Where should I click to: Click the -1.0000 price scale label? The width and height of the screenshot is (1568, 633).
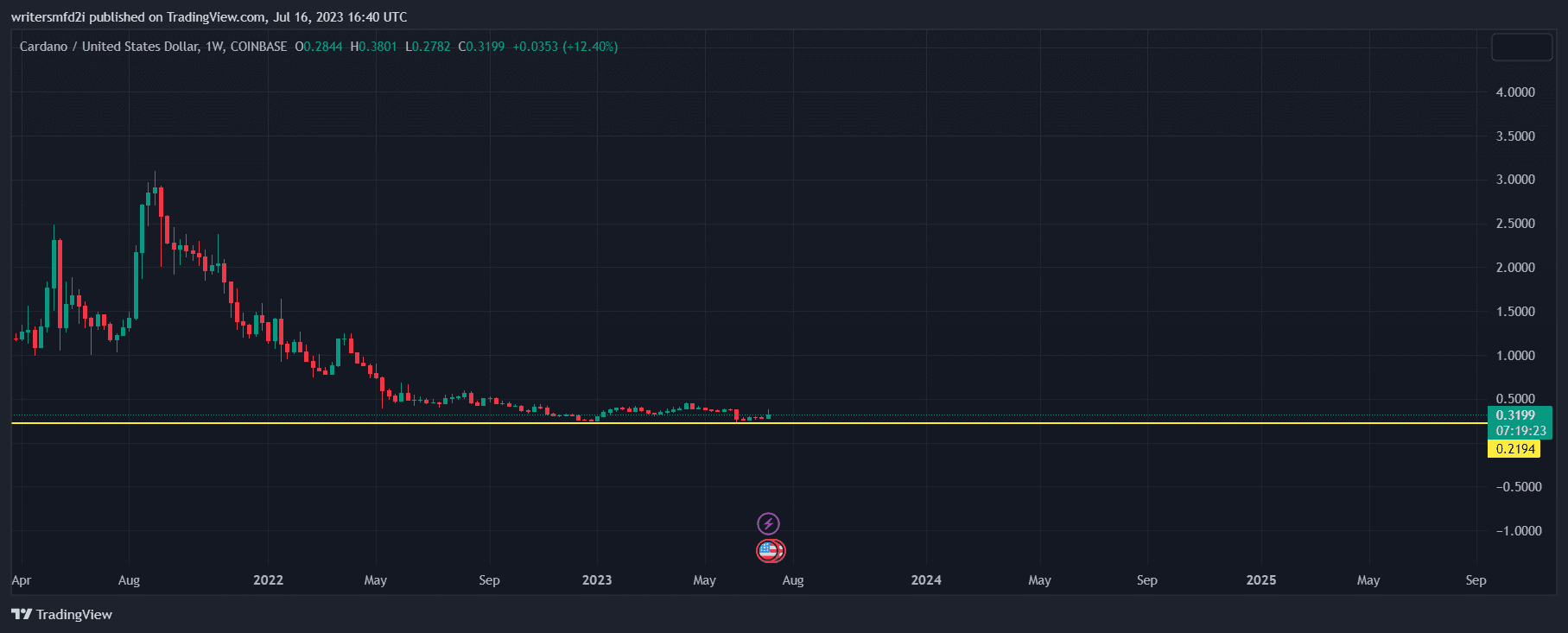click(1515, 531)
